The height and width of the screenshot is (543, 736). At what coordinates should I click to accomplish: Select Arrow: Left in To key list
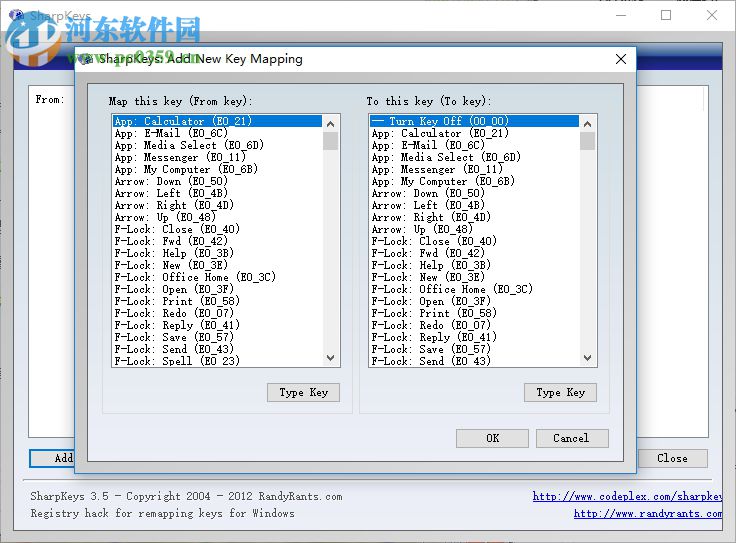pyautogui.click(x=474, y=206)
